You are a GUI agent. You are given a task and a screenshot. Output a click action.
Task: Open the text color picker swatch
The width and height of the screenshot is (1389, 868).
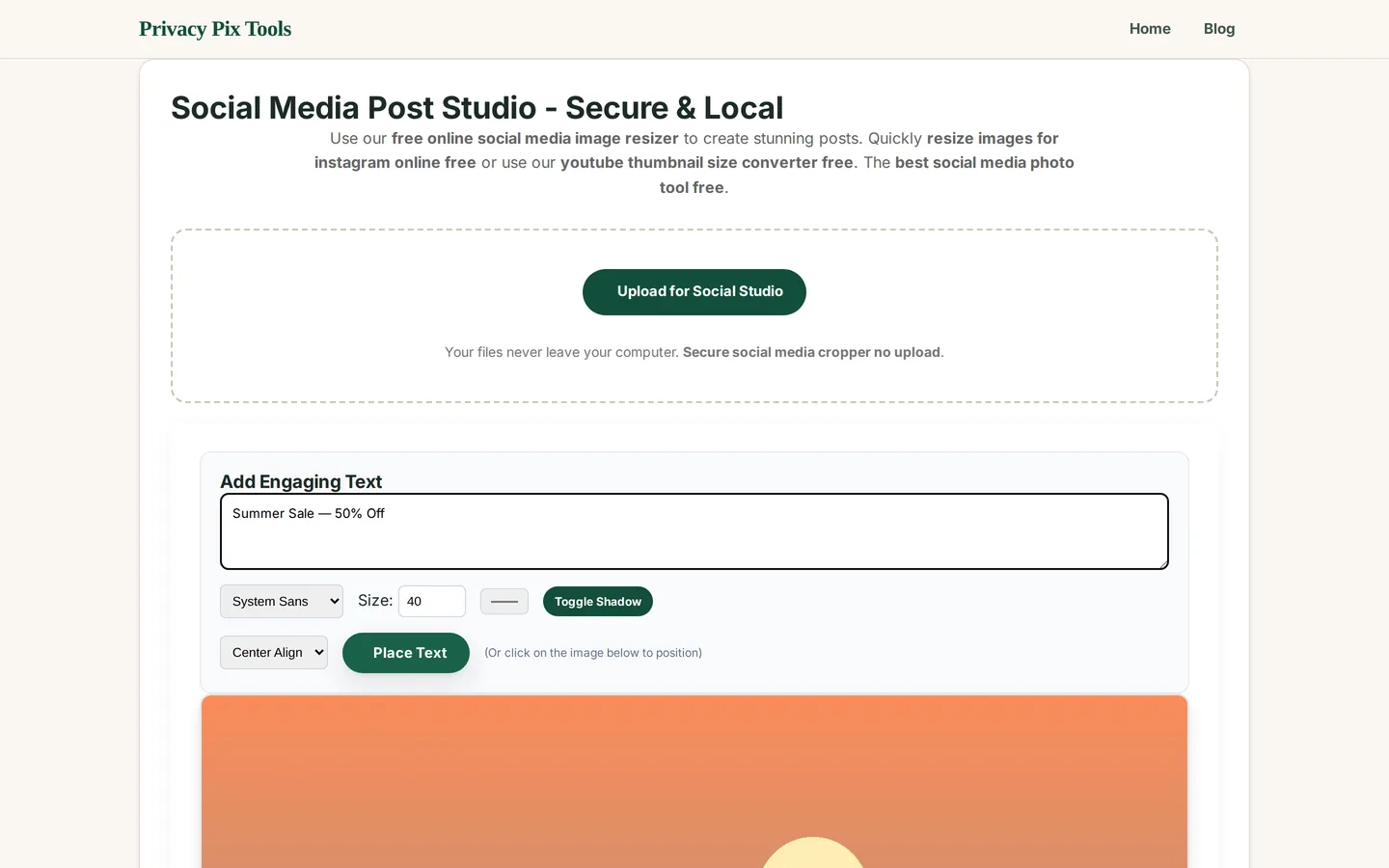pyautogui.click(x=504, y=602)
